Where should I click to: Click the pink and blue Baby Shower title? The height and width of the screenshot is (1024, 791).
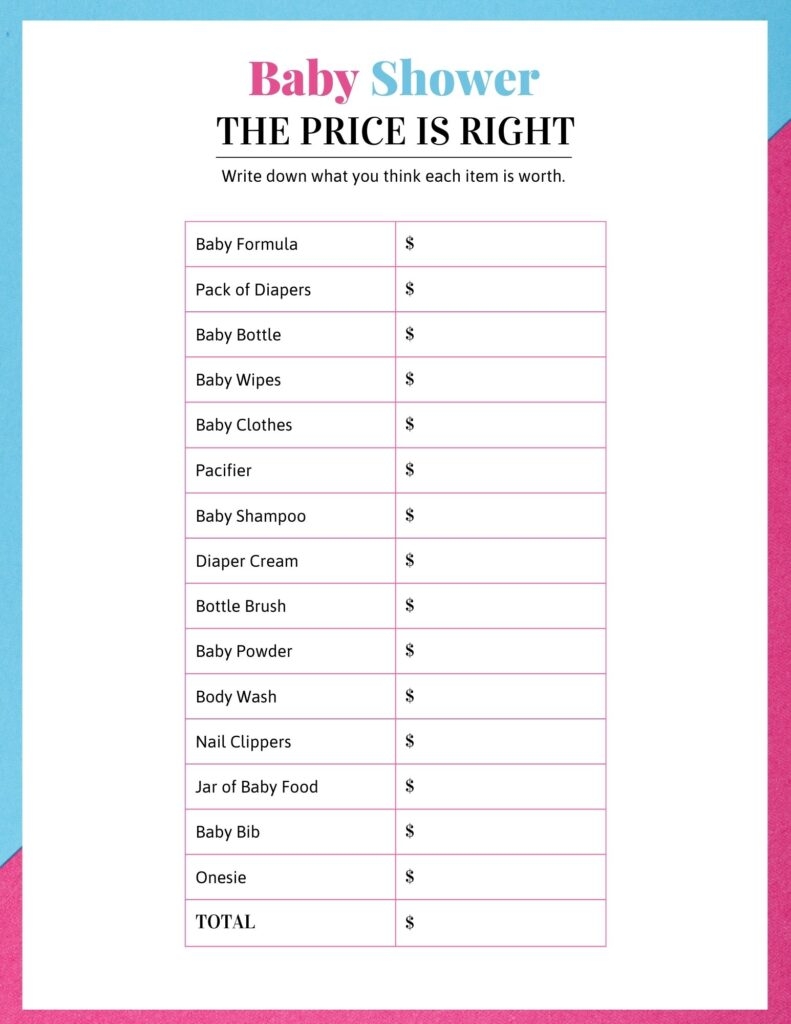click(x=394, y=80)
